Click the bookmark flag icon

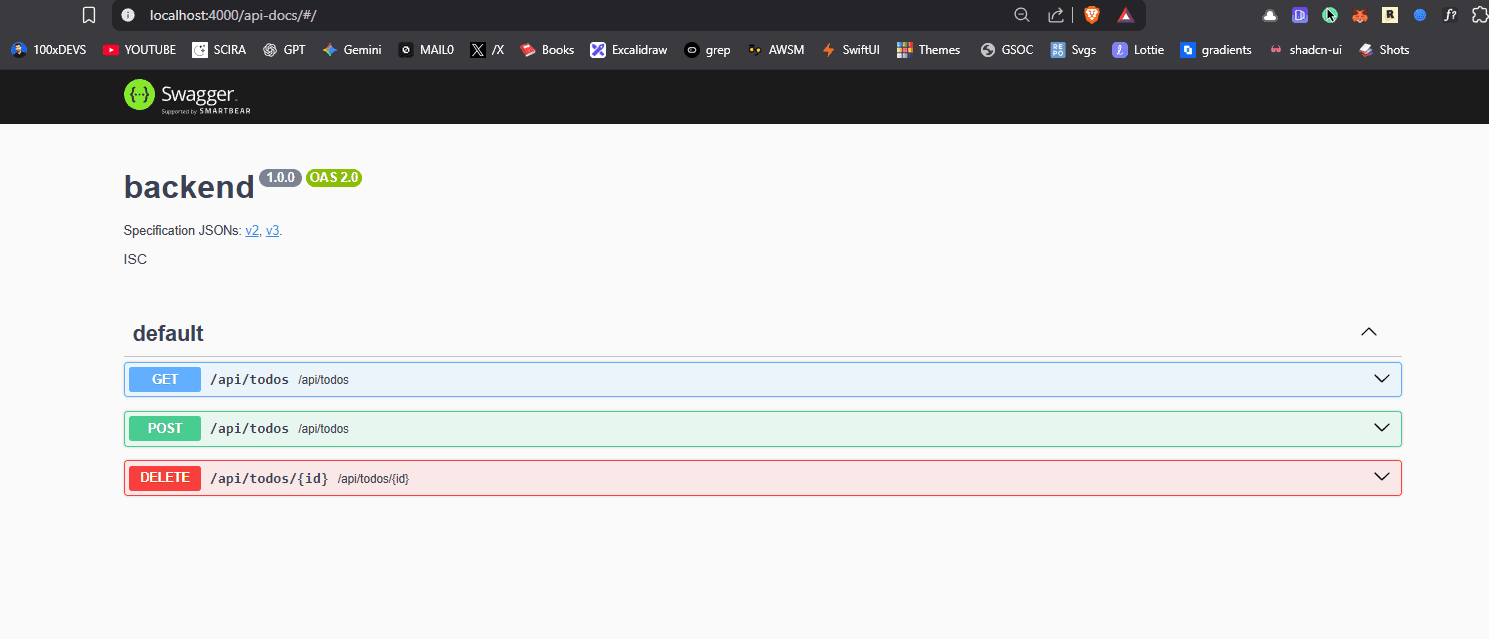[89, 15]
